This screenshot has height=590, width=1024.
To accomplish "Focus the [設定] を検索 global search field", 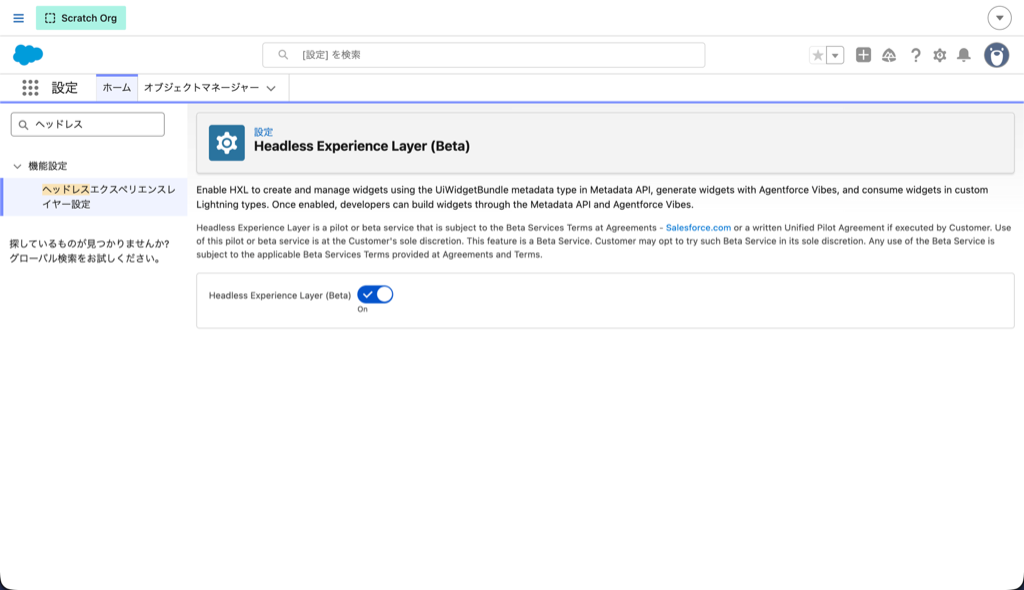I will 483,55.
